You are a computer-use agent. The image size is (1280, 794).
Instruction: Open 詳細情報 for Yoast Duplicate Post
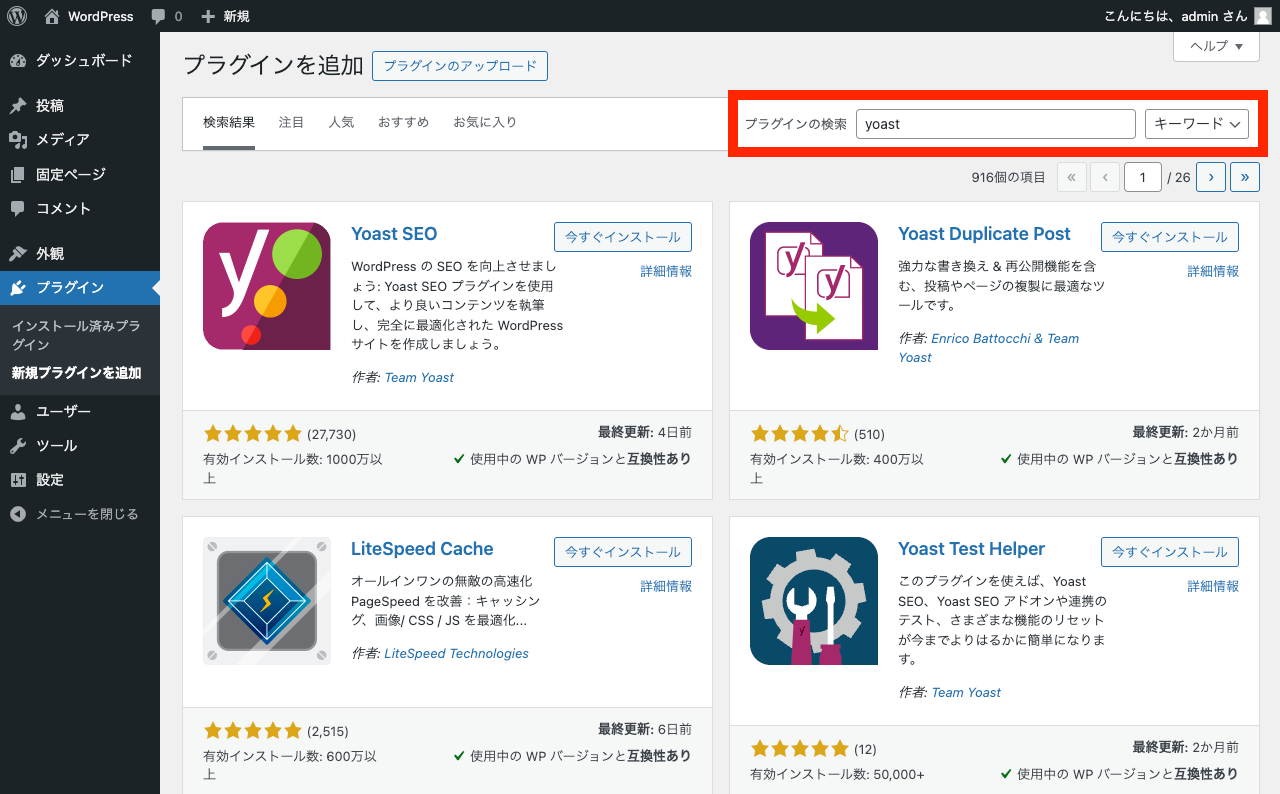pos(1213,271)
